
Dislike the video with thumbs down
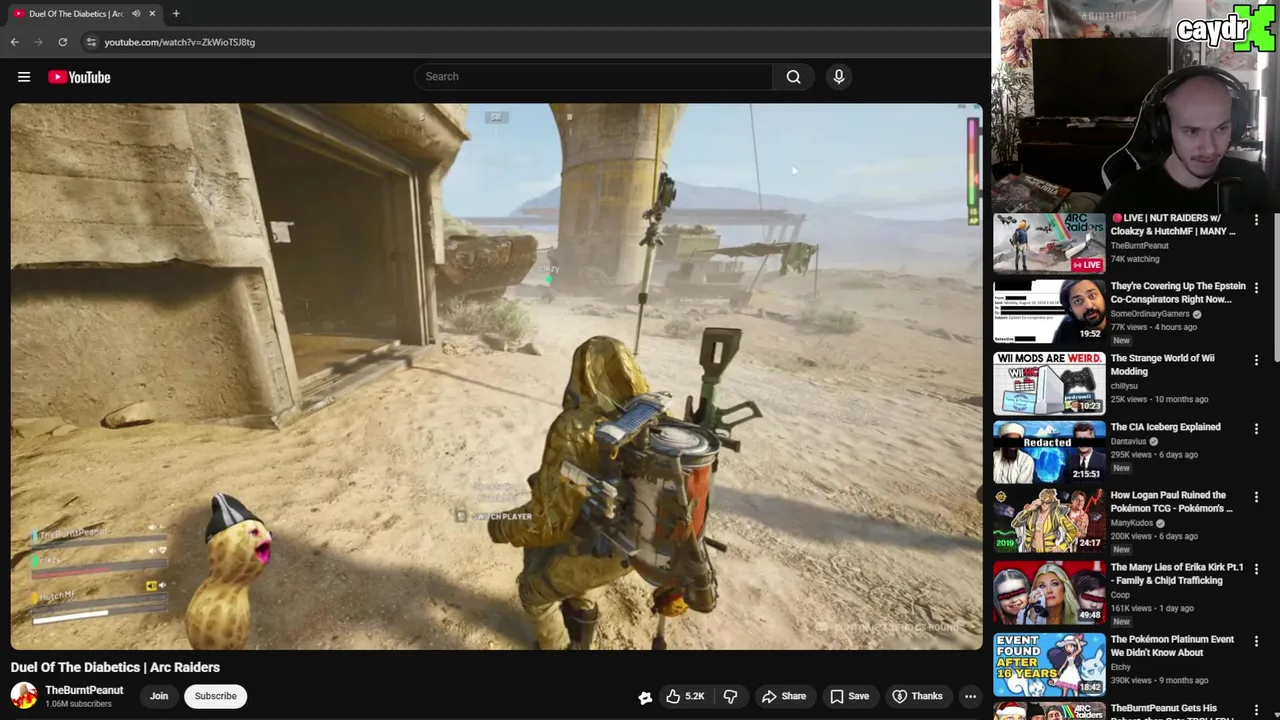[x=731, y=696]
